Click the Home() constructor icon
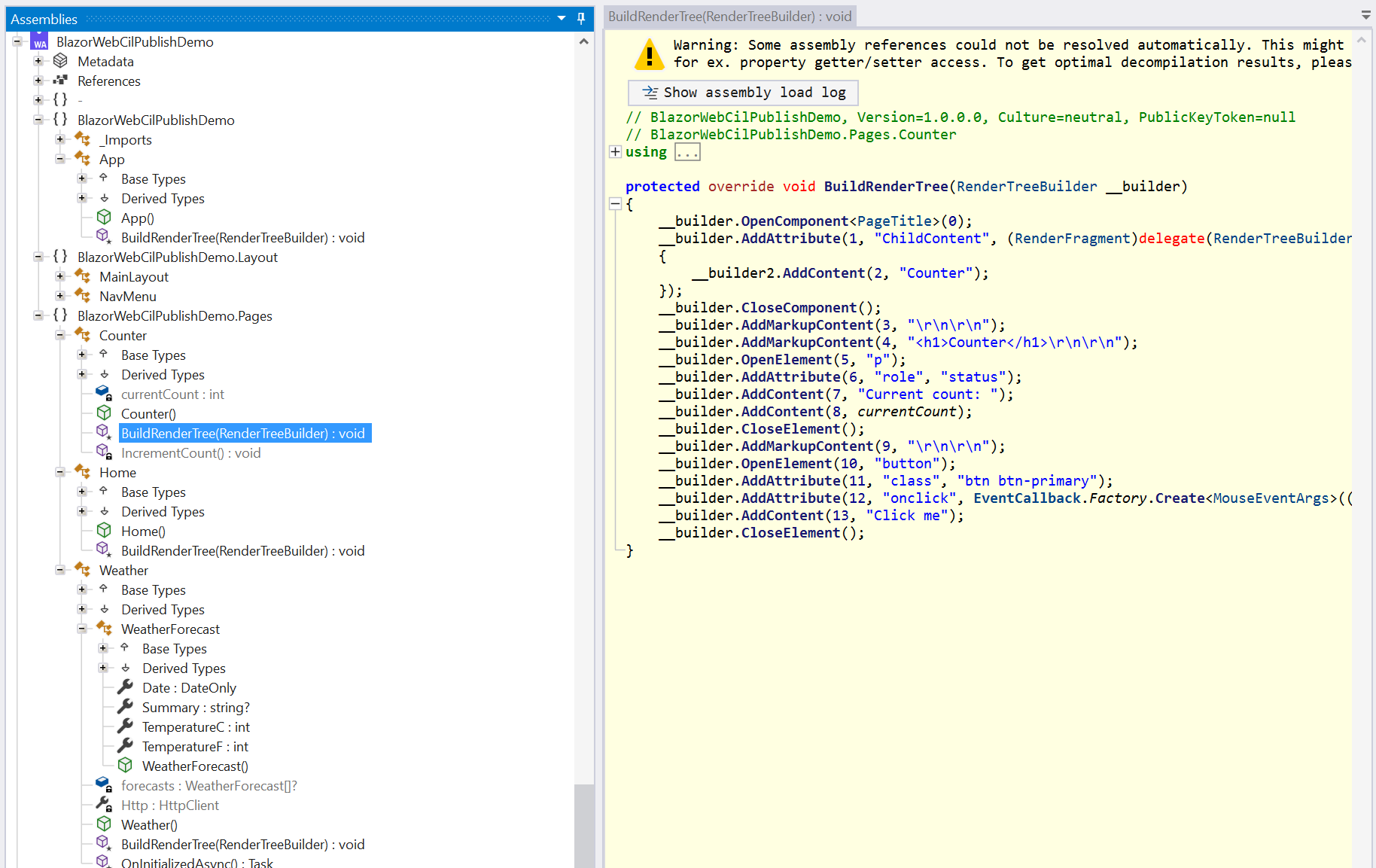The height and width of the screenshot is (868, 1376). click(x=104, y=531)
